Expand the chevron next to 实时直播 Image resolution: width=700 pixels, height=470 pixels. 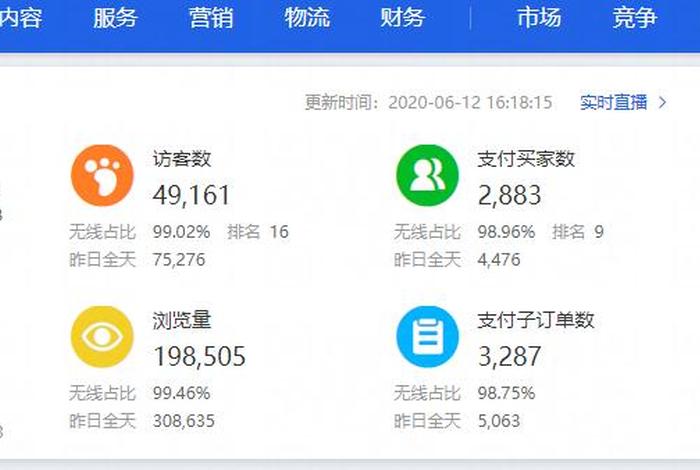pos(663,103)
